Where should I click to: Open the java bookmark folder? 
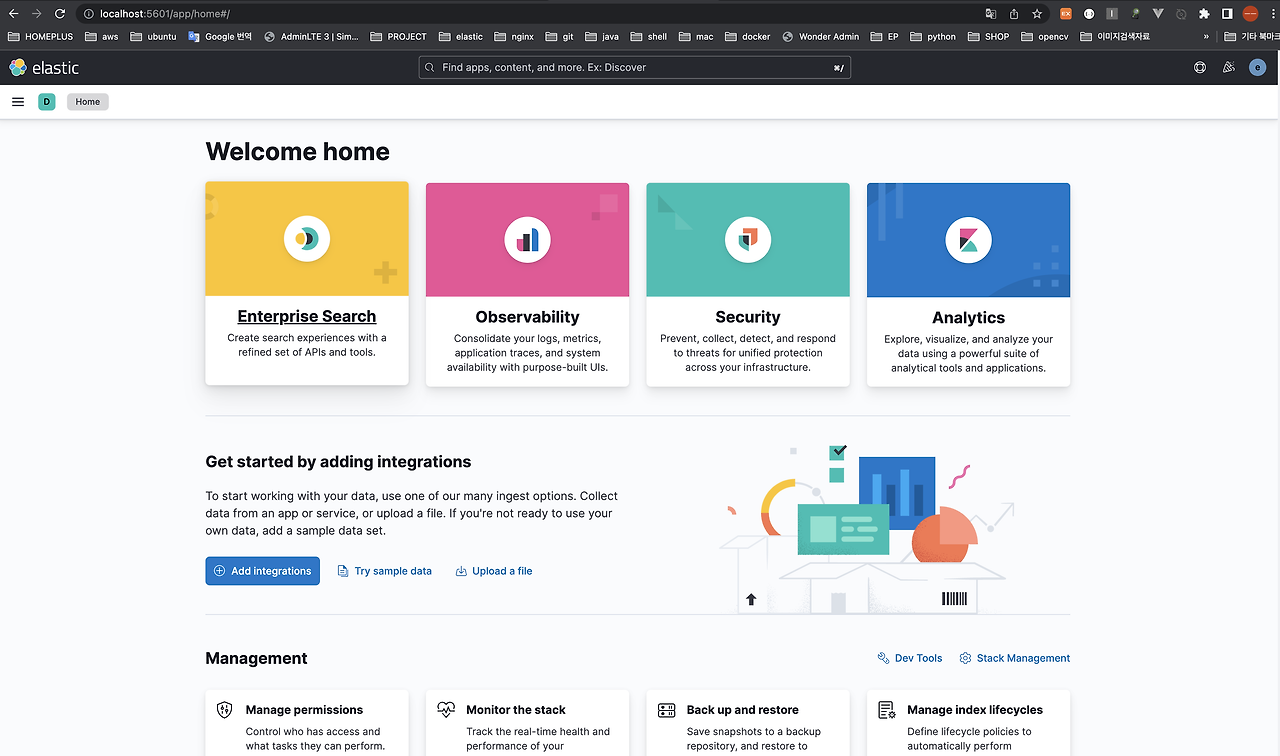click(602, 37)
